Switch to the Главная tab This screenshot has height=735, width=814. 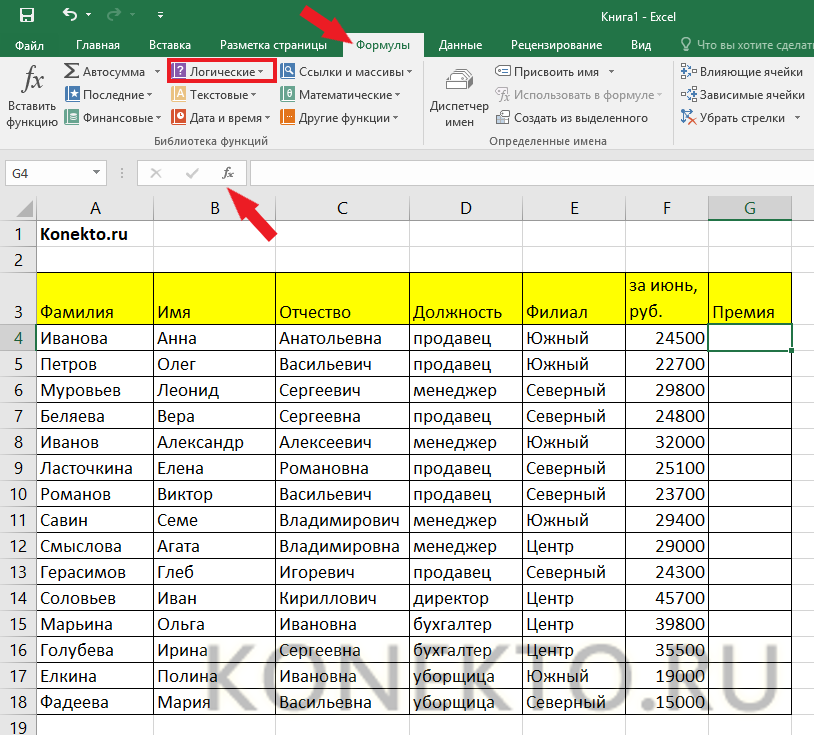(x=97, y=45)
